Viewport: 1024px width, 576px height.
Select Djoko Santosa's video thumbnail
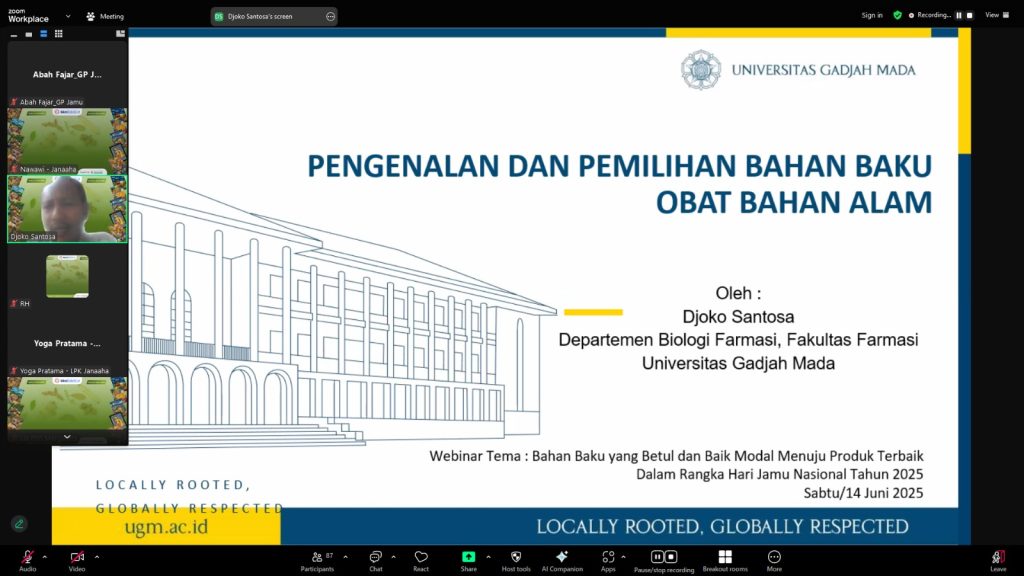pos(67,209)
